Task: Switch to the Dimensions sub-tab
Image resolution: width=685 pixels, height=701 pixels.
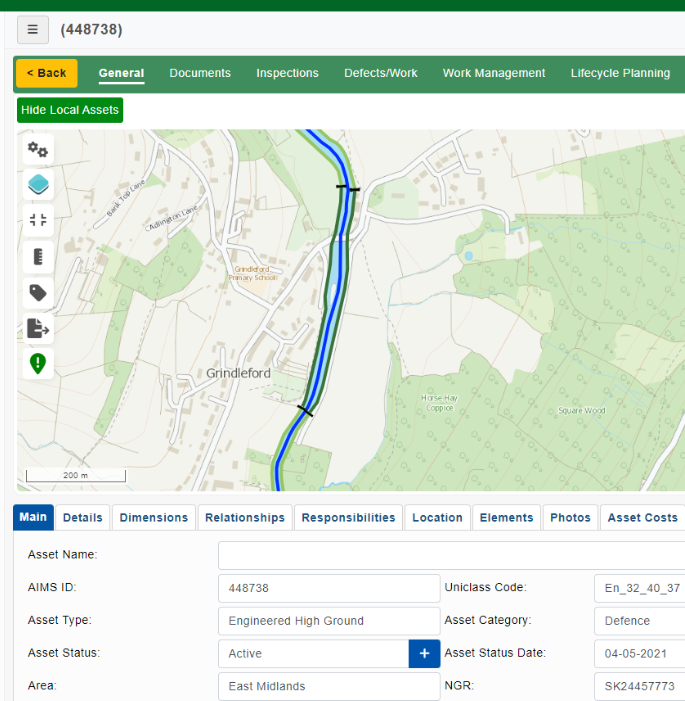Action: [154, 517]
